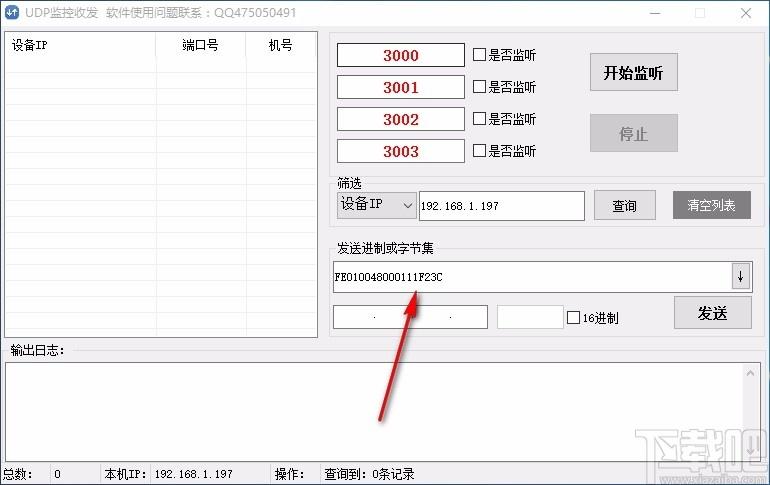Click the 总数 count value 0
The width and height of the screenshot is (770, 485).
click(57, 474)
